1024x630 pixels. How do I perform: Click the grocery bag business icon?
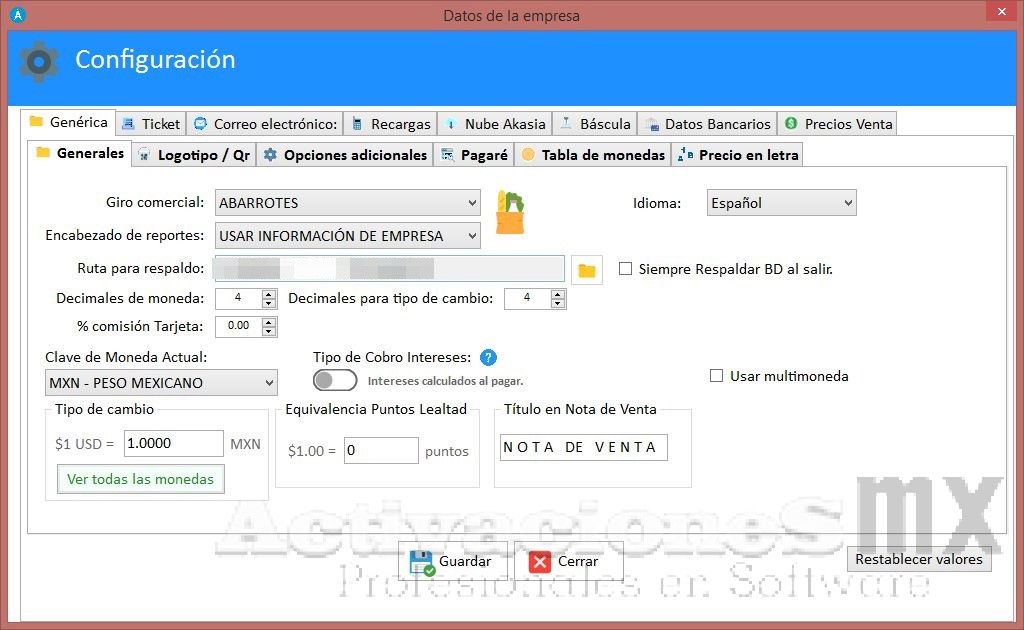pyautogui.click(x=510, y=212)
